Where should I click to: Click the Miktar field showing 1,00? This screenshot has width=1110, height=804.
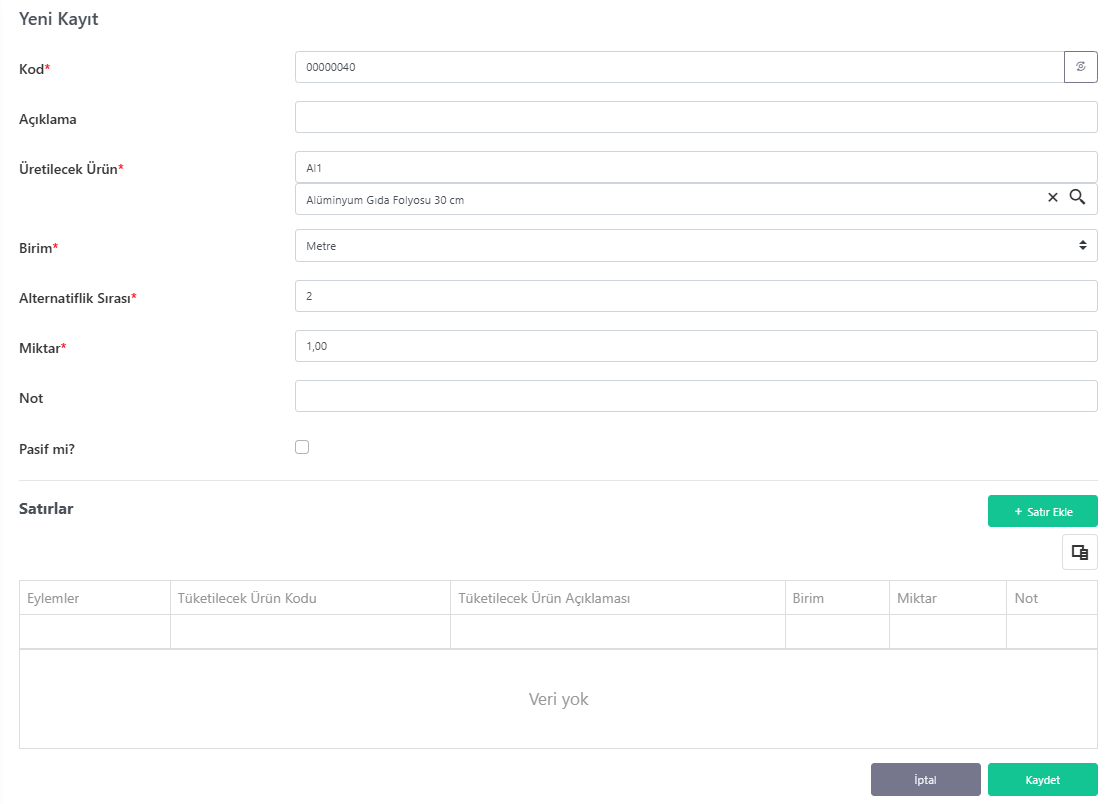point(696,346)
